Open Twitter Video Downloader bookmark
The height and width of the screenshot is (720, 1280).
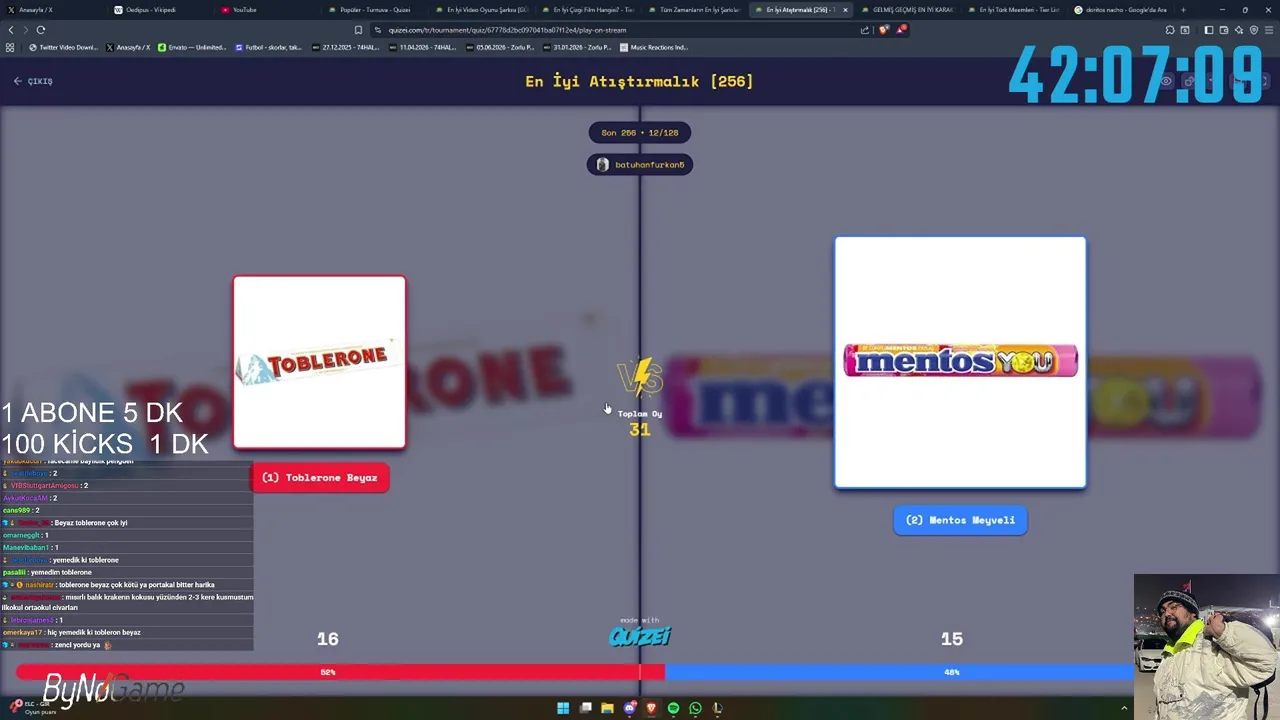click(63, 47)
